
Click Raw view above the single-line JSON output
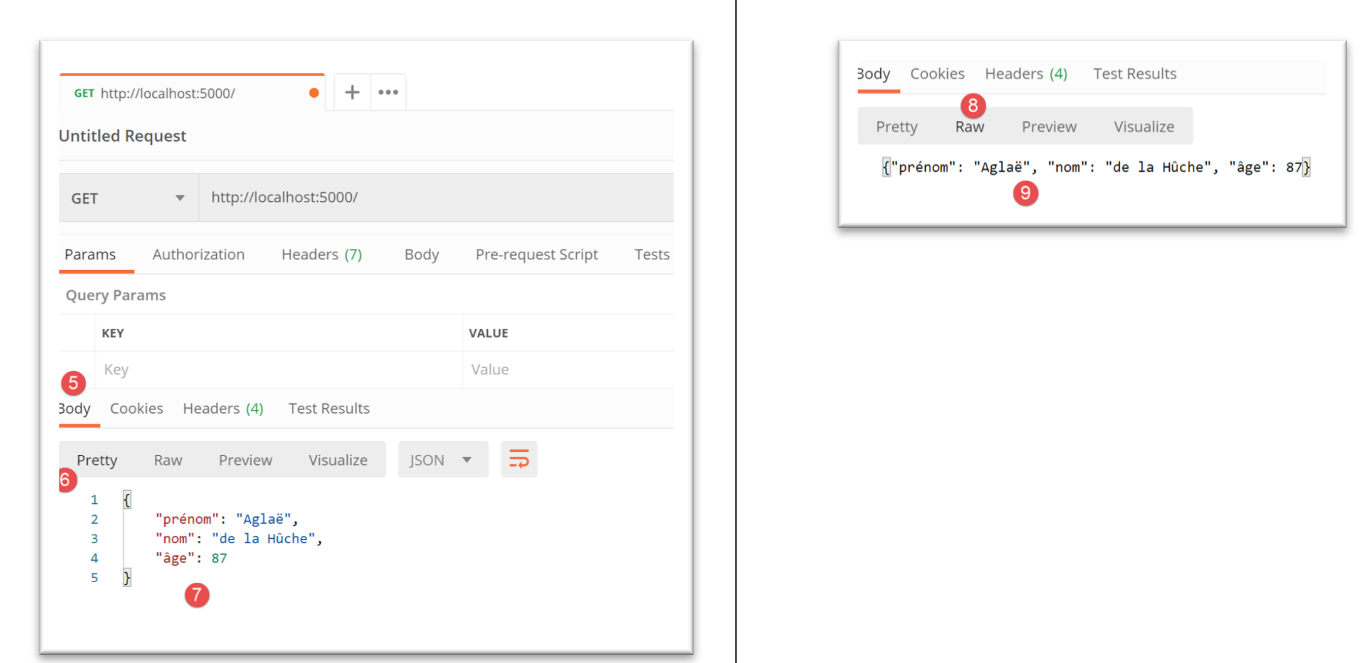click(969, 127)
